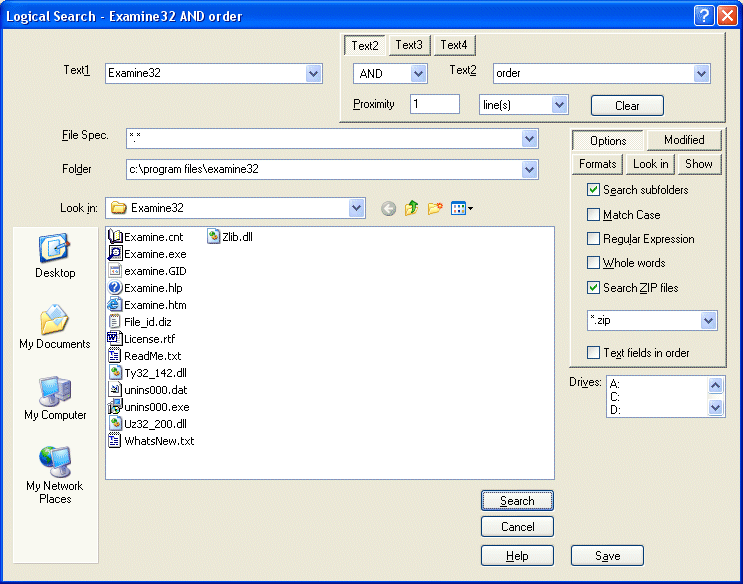Viewport: 743px width, 584px height.
Task: Select the Formats tab
Action: point(598,164)
